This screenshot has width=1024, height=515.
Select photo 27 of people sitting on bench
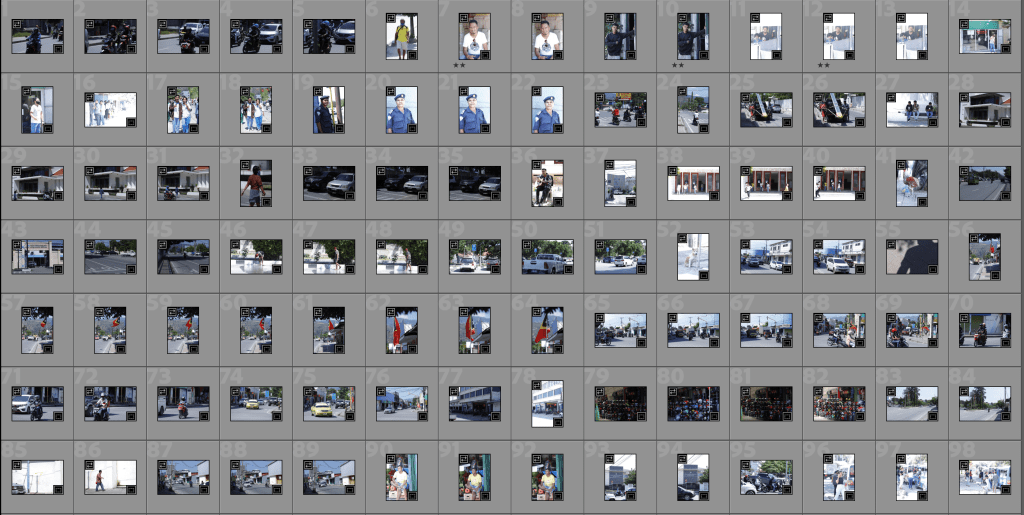tap(912, 110)
